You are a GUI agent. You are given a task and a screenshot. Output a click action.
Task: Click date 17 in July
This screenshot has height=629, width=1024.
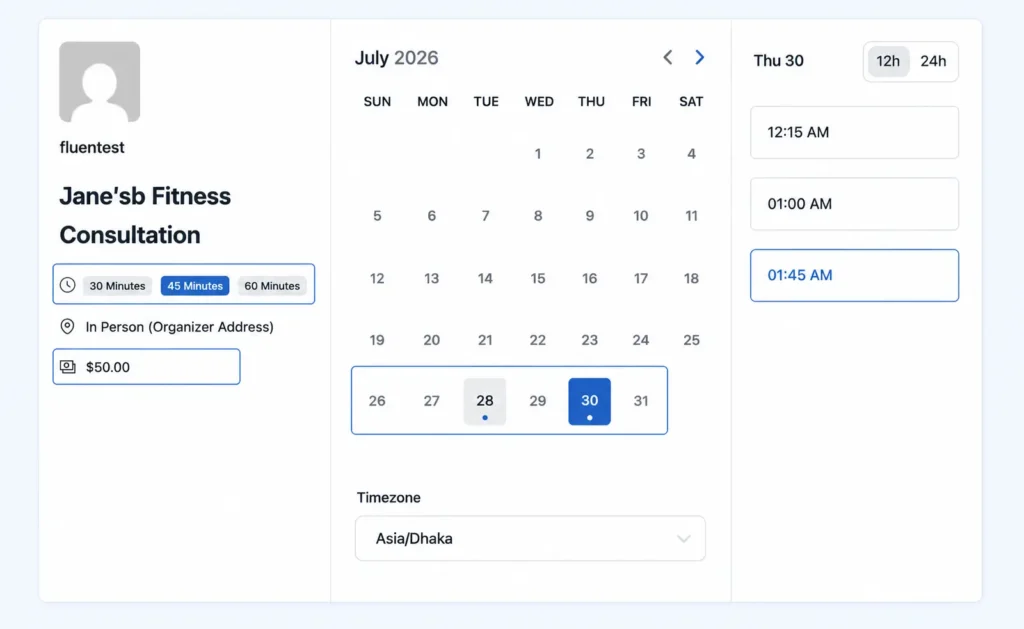coord(641,279)
